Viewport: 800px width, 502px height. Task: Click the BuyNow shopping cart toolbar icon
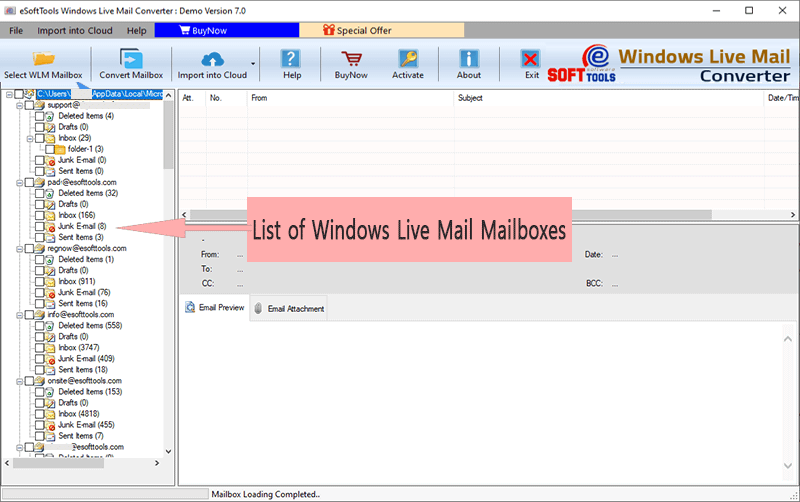351,60
